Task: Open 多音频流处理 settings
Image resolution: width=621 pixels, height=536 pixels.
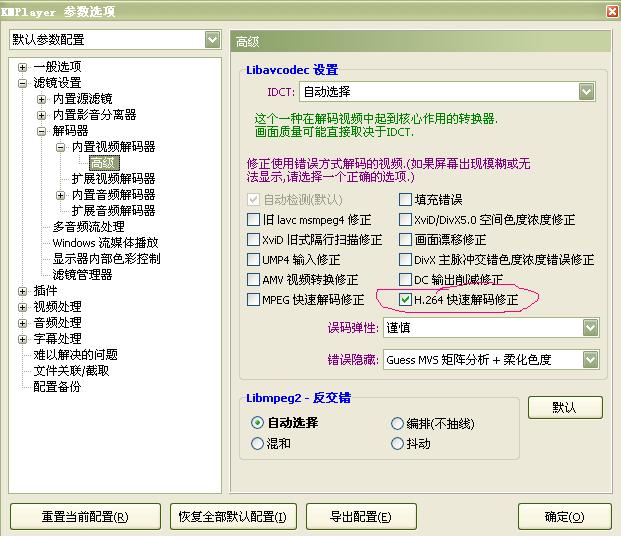Action: tap(89, 227)
